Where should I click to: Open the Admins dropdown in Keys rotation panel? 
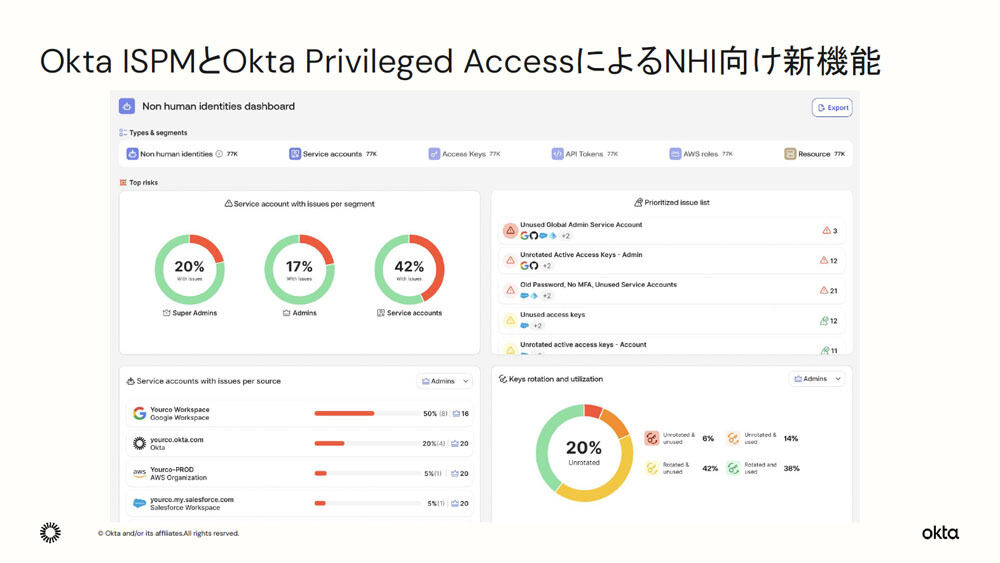[x=817, y=379]
